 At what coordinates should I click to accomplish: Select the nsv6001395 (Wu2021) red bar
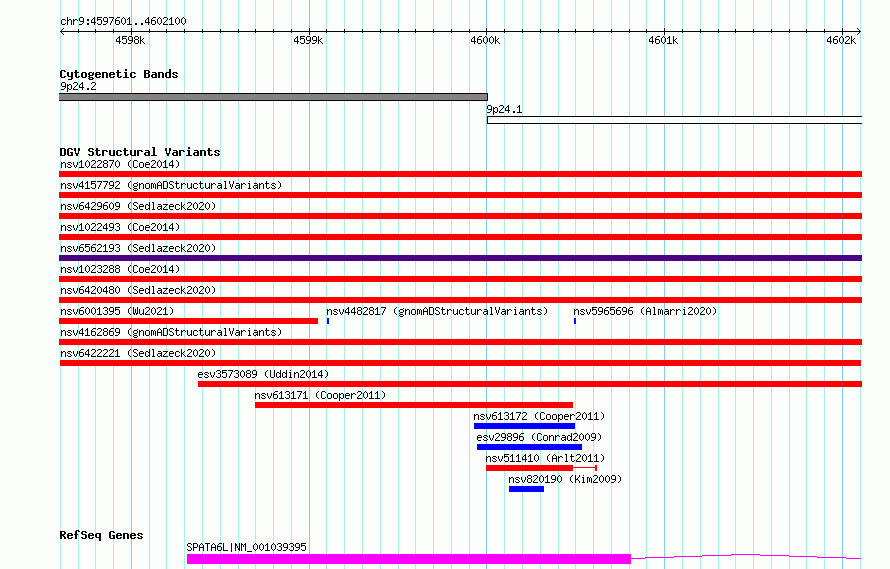point(188,321)
